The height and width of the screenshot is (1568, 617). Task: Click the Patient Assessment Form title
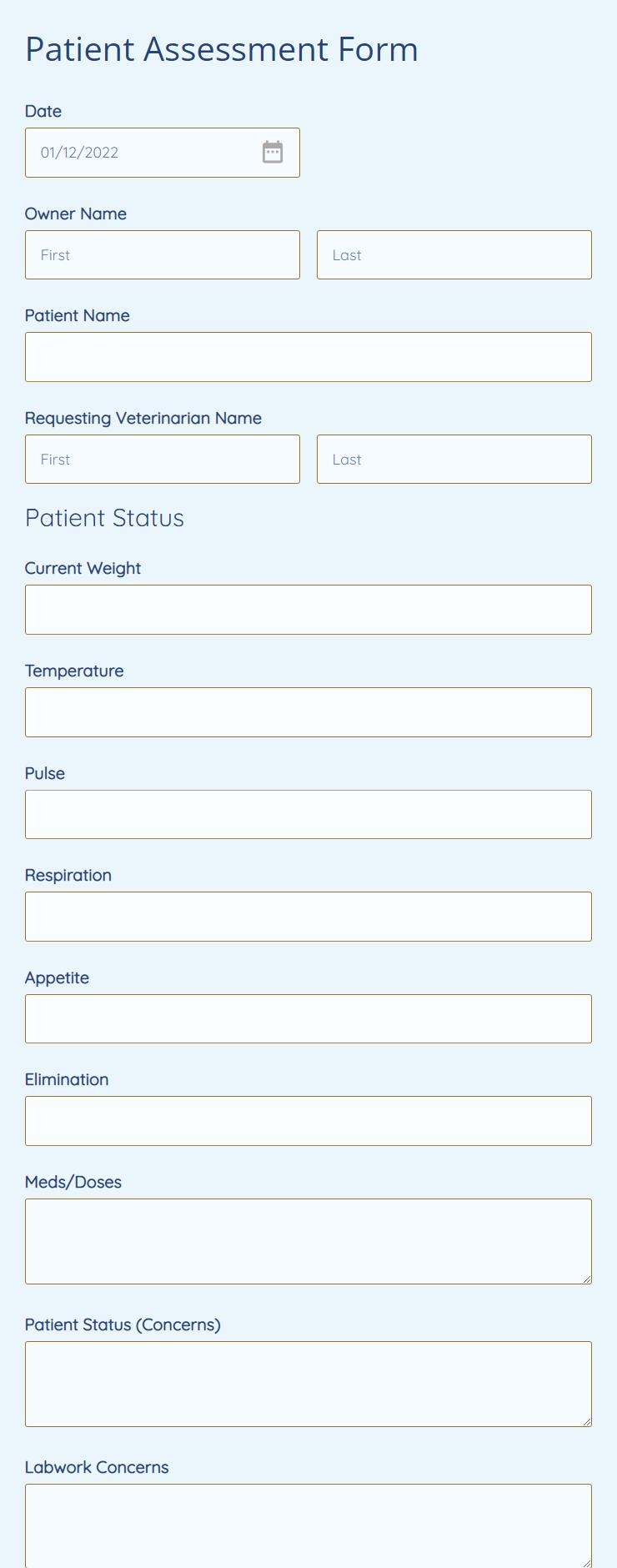tap(221, 49)
